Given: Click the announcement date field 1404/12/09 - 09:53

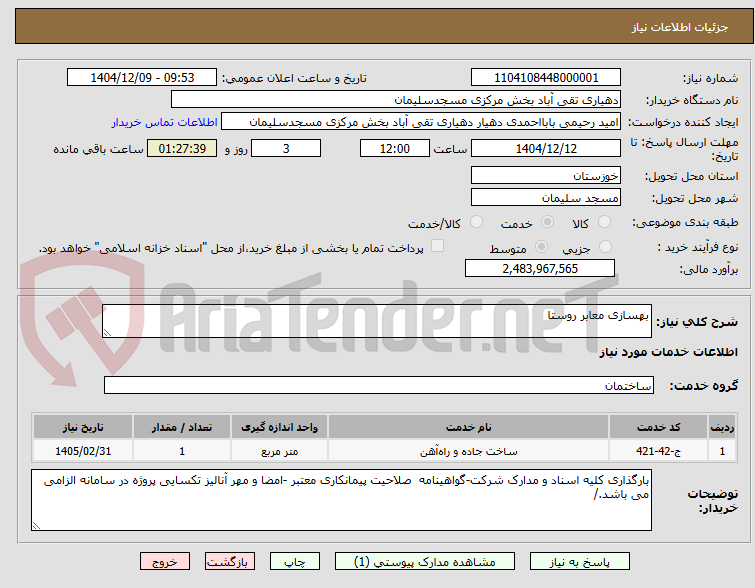Looking at the screenshot, I should [x=142, y=78].
